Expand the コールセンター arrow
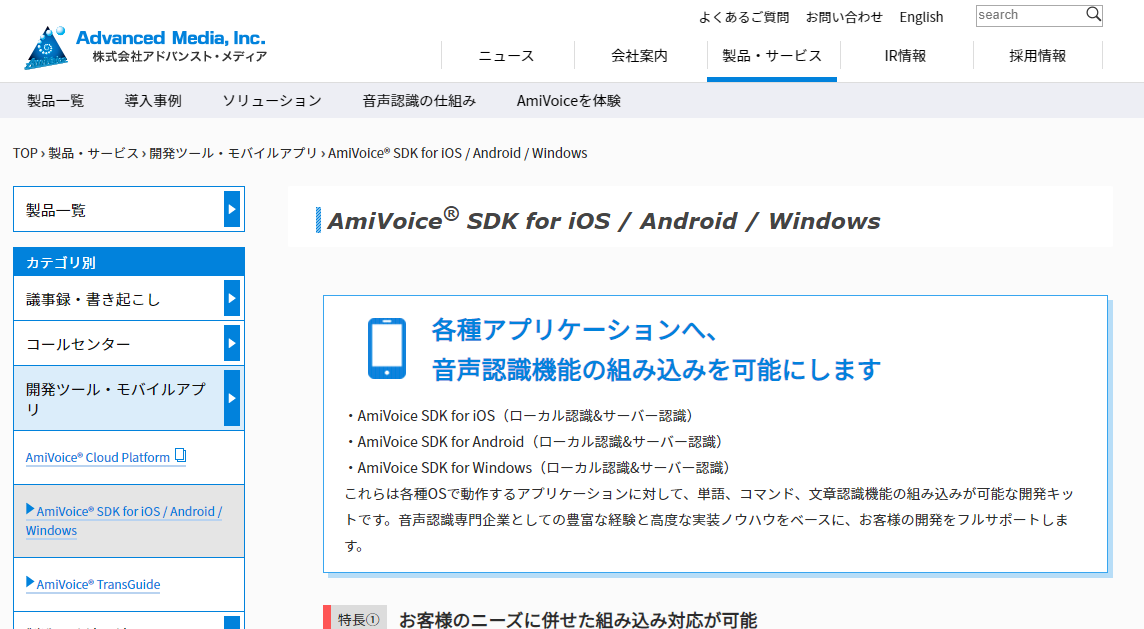The image size is (1144, 629). click(x=232, y=343)
